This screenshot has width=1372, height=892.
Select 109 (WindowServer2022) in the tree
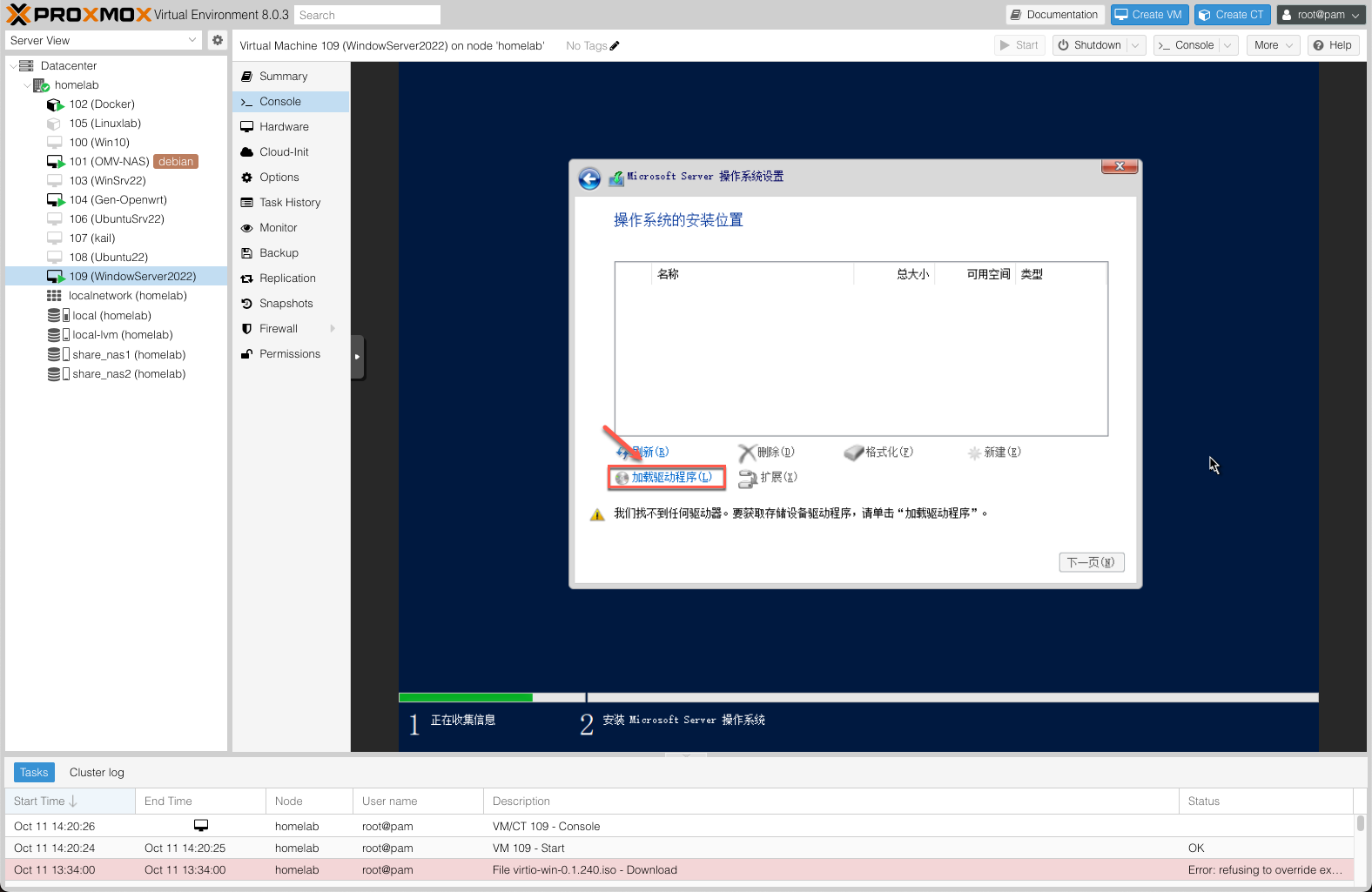coord(116,277)
